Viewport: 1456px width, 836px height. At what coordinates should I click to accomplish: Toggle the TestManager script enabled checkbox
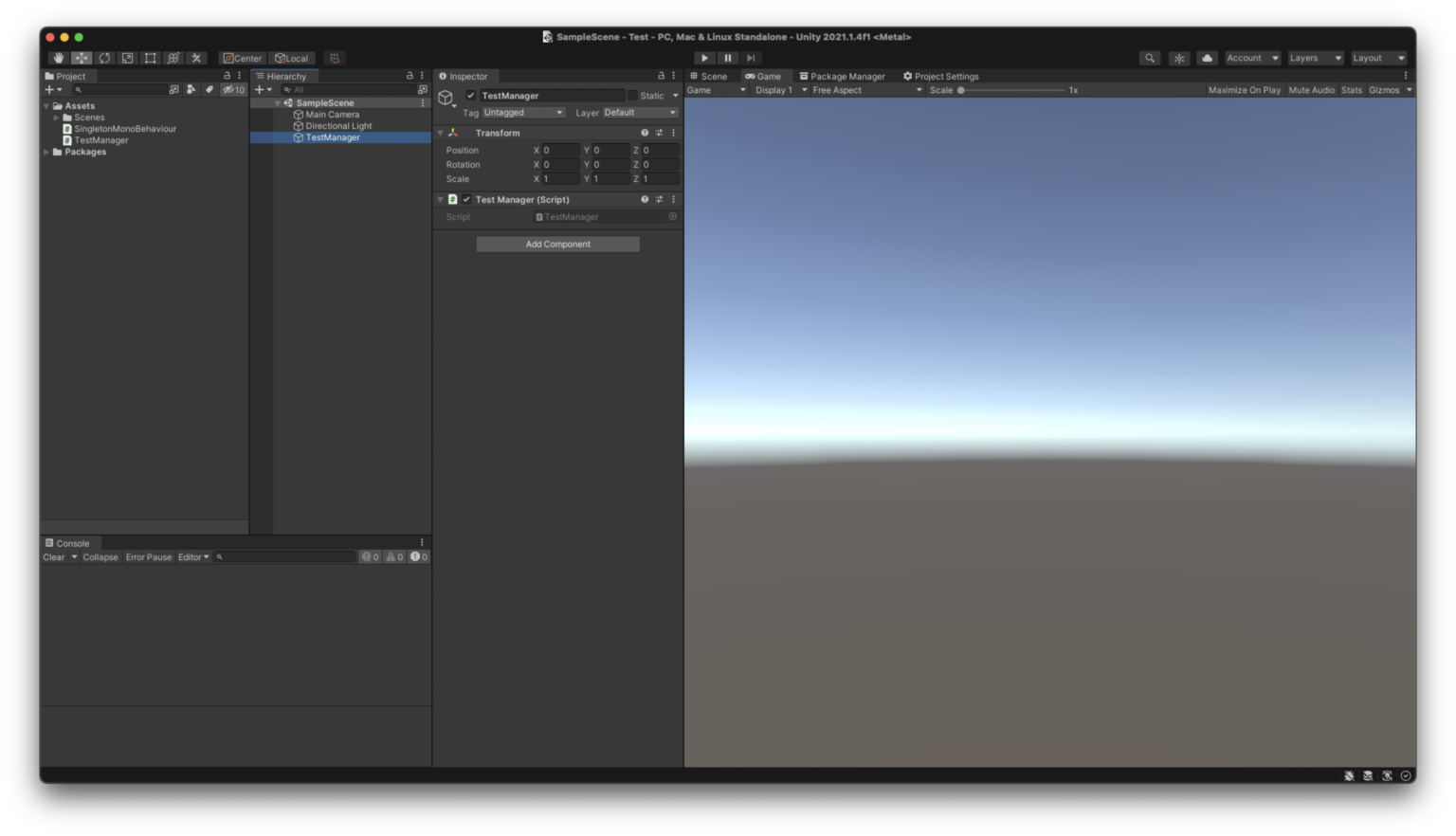click(x=465, y=199)
